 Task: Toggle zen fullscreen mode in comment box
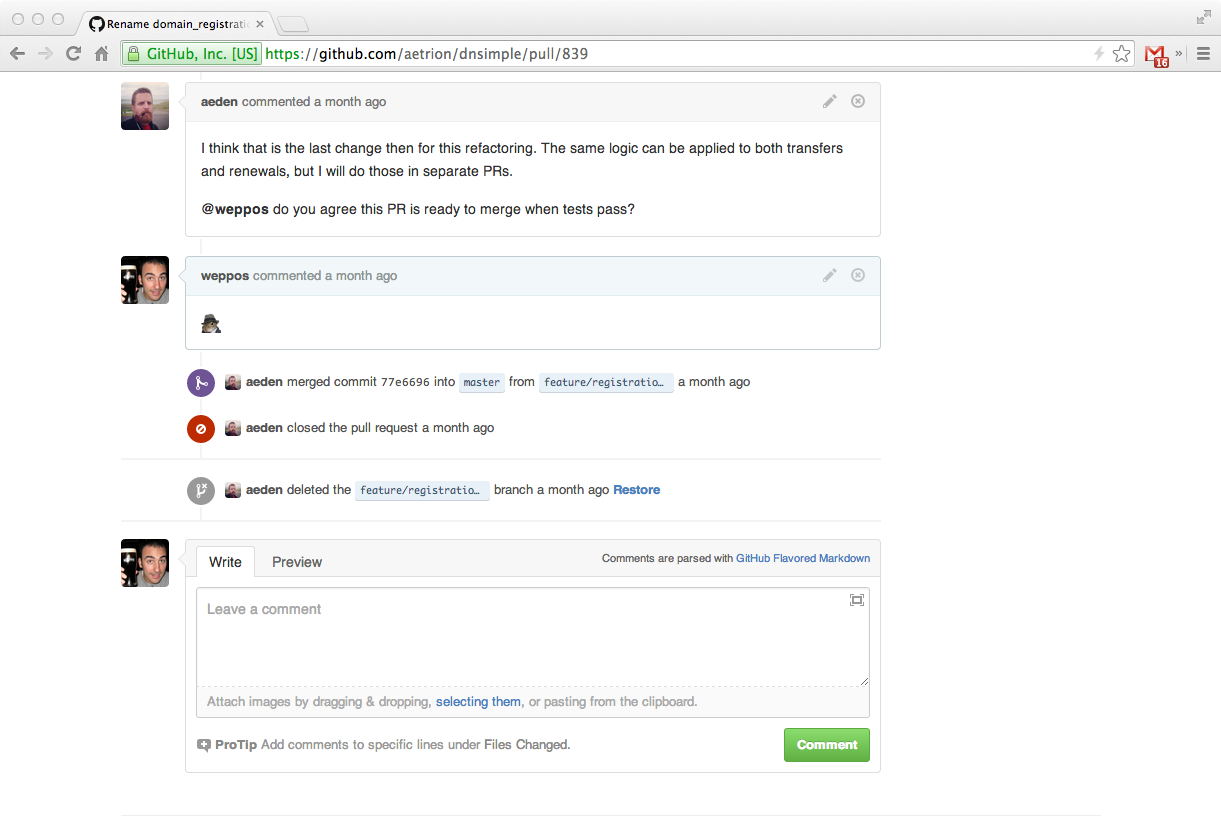(856, 600)
